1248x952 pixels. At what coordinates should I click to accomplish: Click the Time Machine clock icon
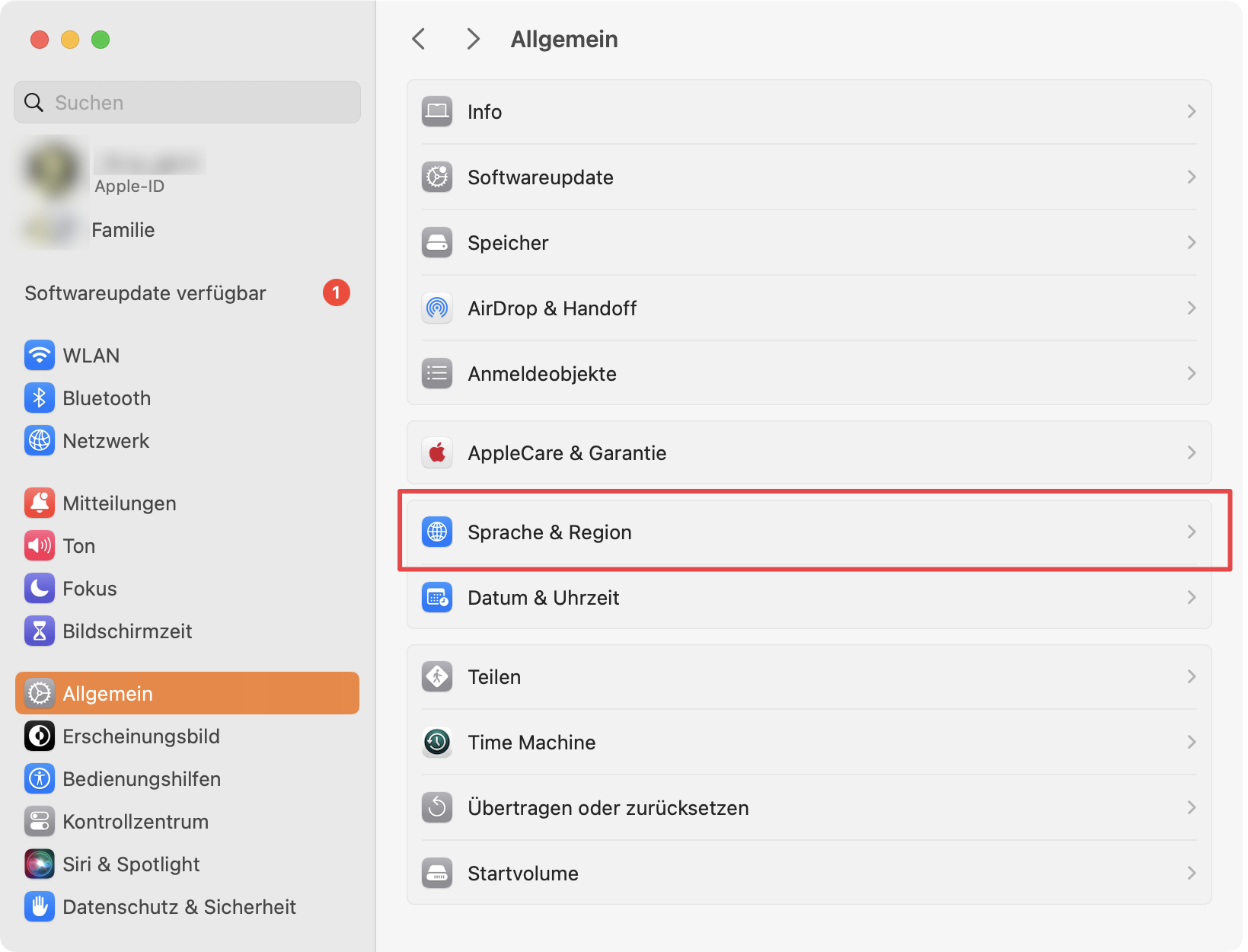(x=437, y=743)
